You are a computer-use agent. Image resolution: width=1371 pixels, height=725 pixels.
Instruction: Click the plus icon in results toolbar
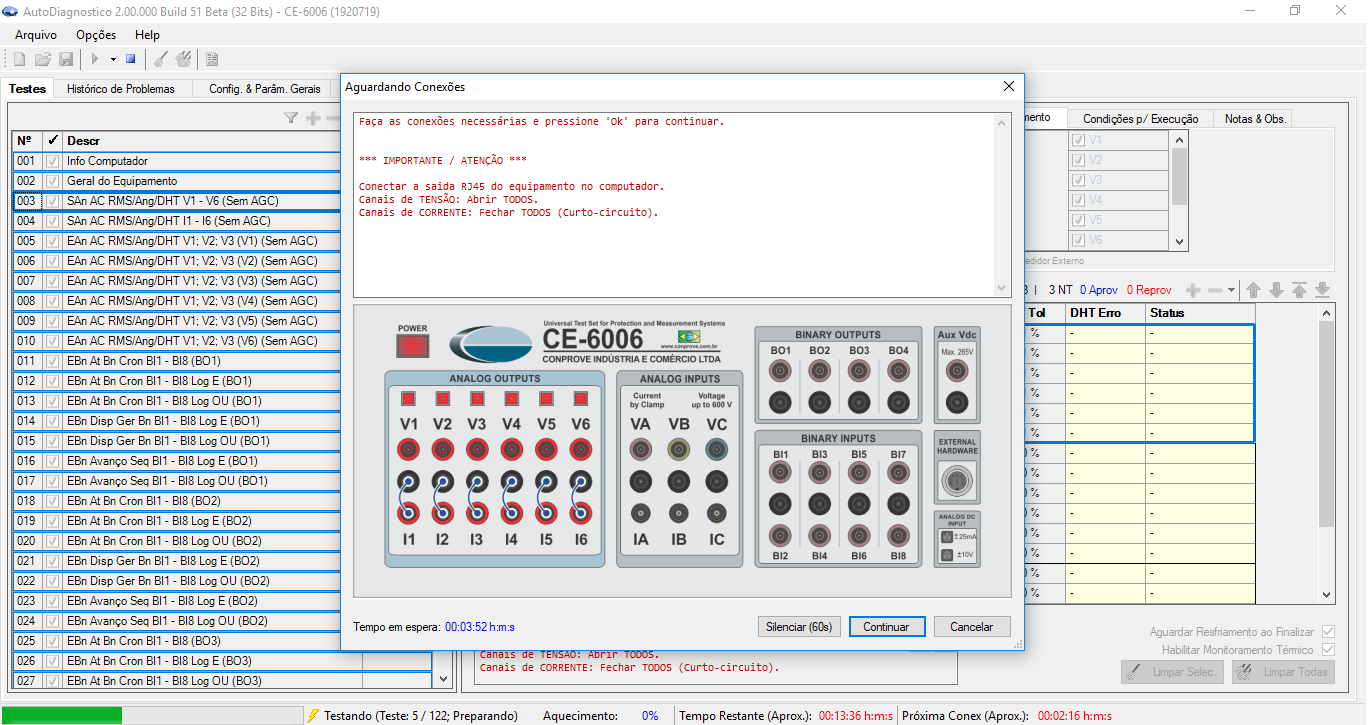coord(1193,290)
